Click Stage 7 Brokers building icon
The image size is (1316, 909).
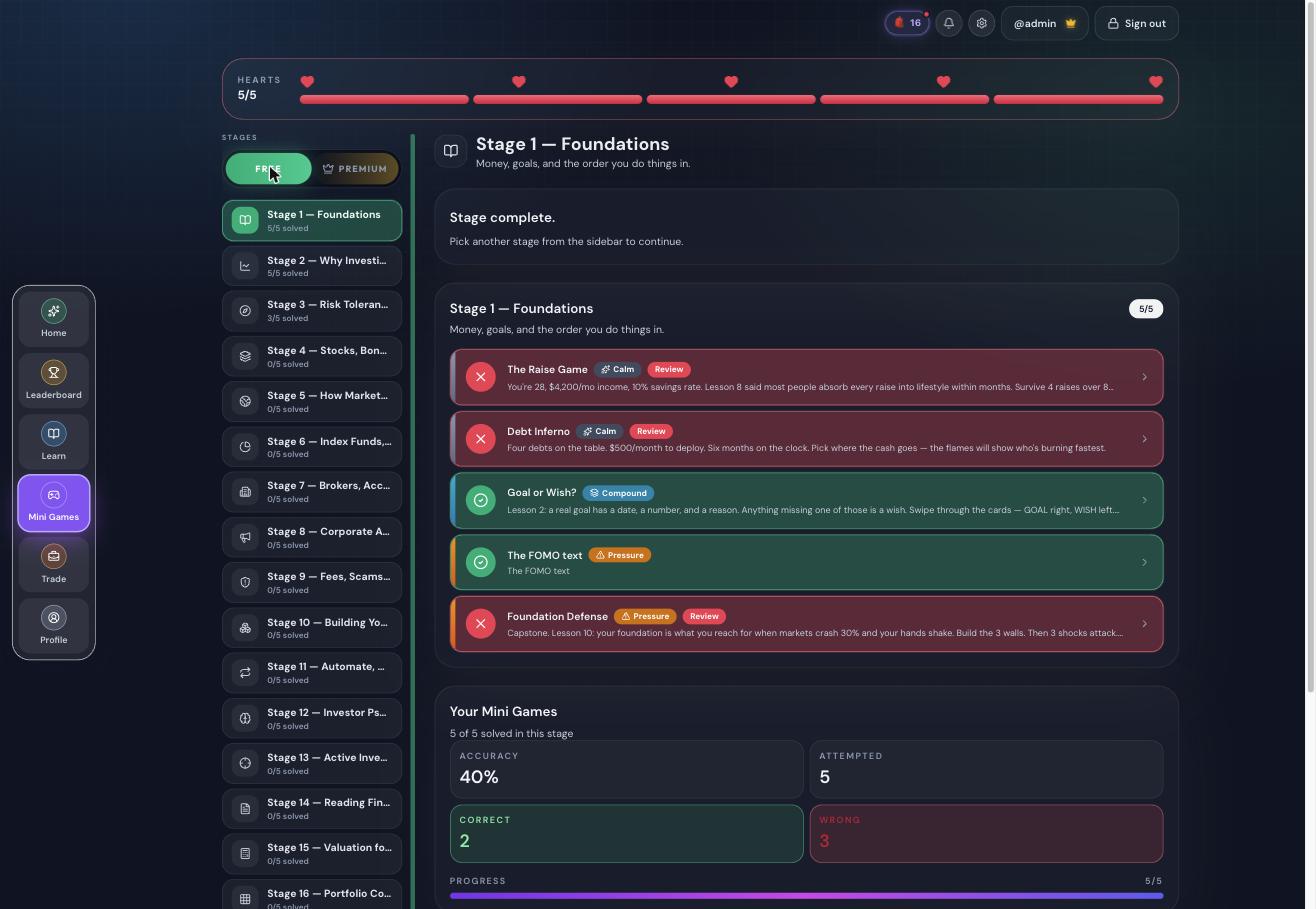coord(245,492)
